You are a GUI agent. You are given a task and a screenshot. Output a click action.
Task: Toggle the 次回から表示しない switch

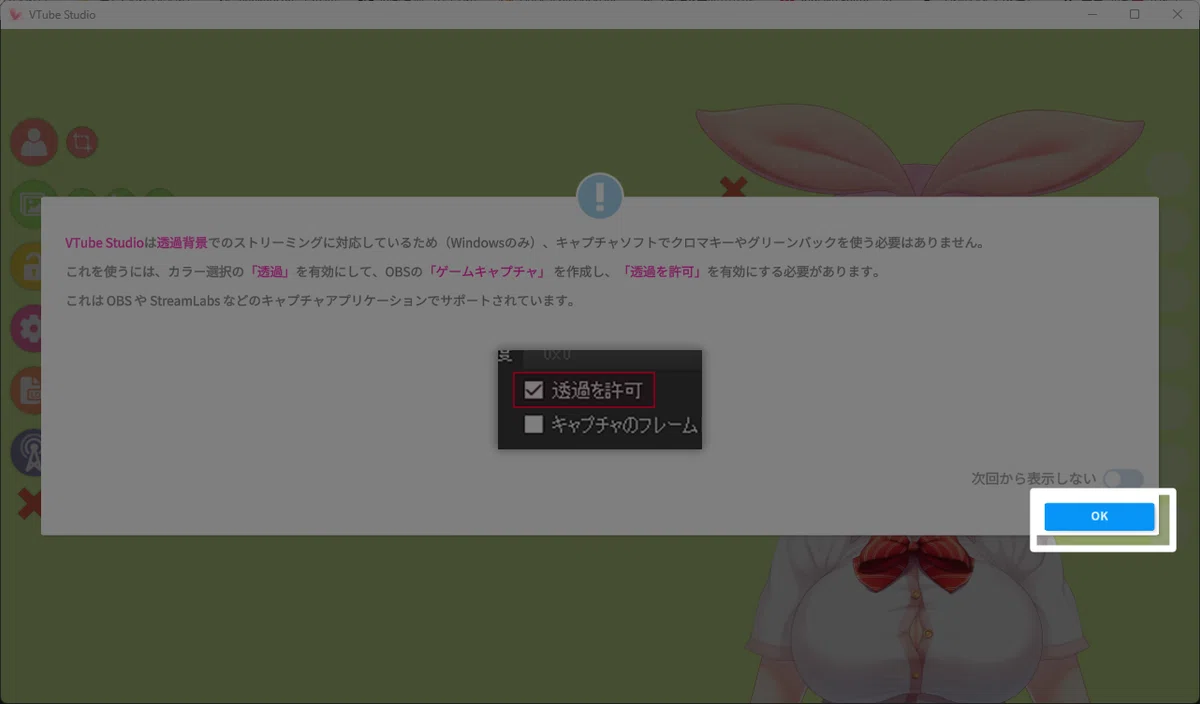click(x=1123, y=479)
